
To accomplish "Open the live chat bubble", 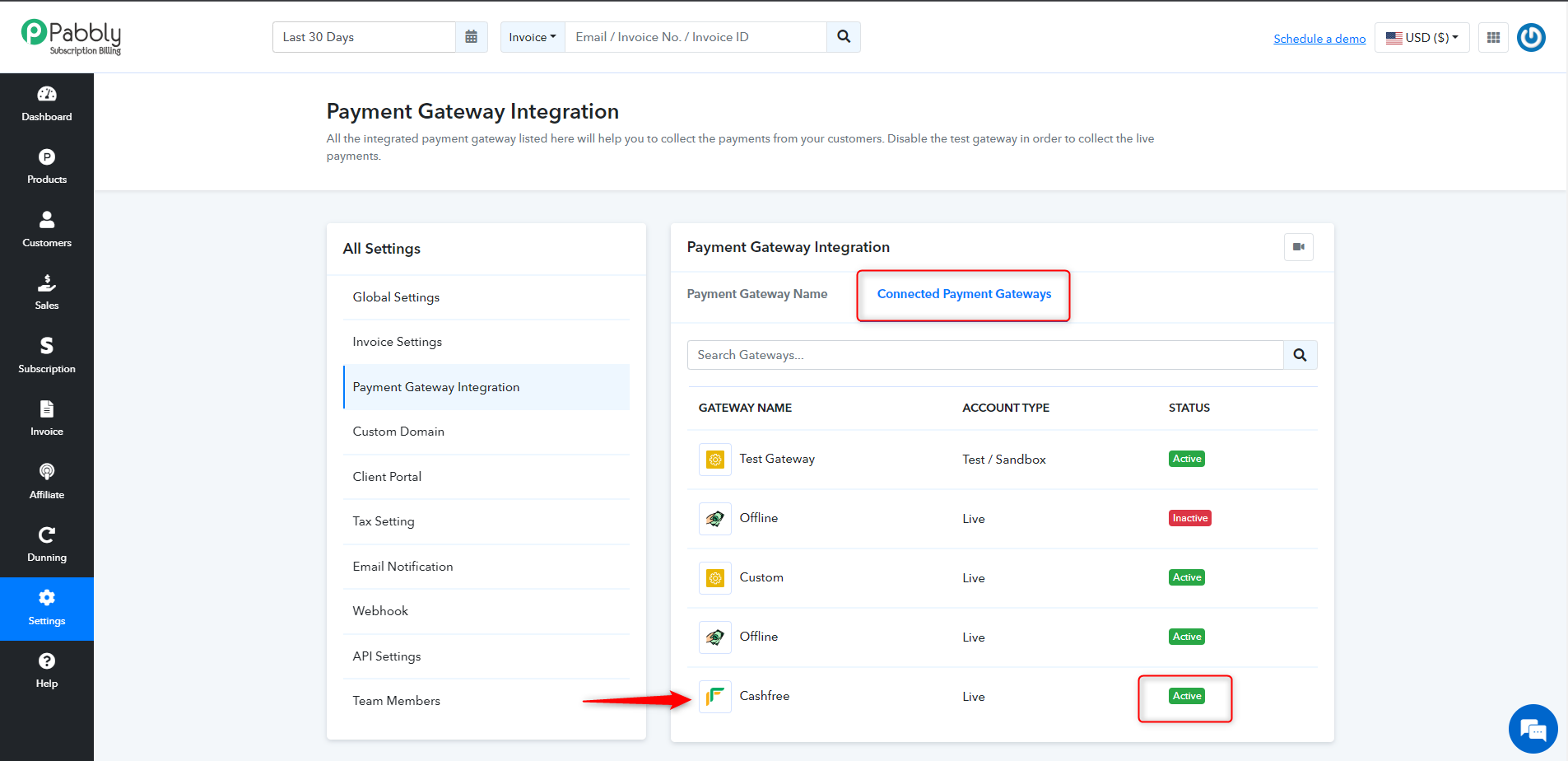I will 1533,729.
